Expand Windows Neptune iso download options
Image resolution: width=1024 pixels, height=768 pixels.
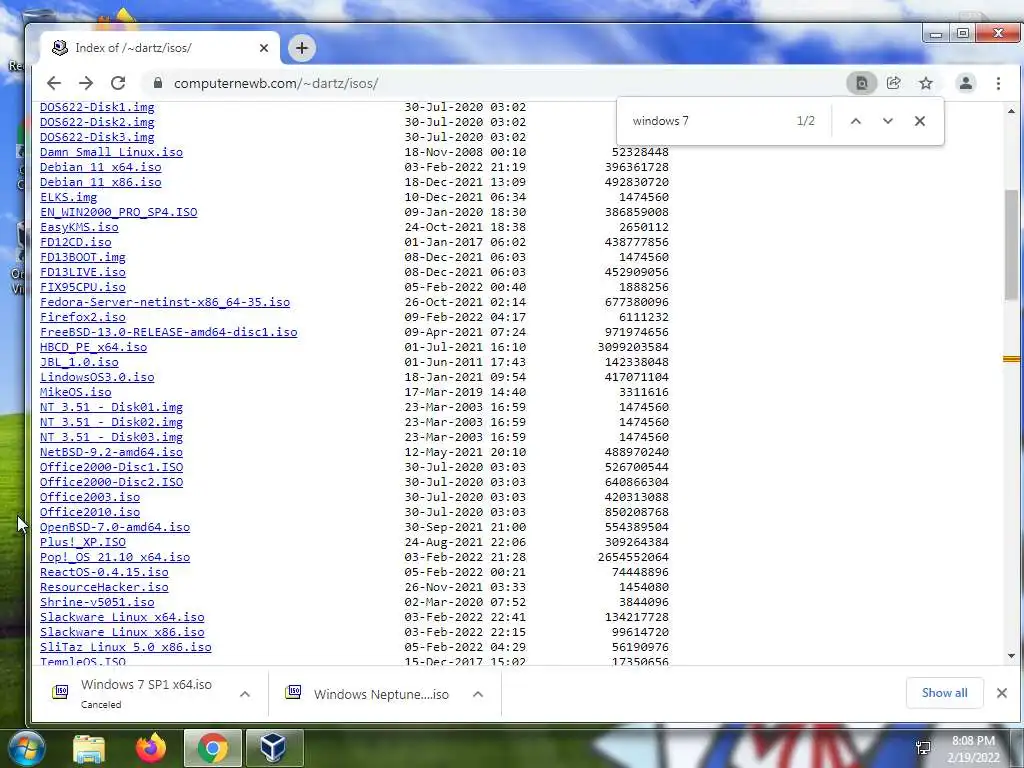[478, 694]
